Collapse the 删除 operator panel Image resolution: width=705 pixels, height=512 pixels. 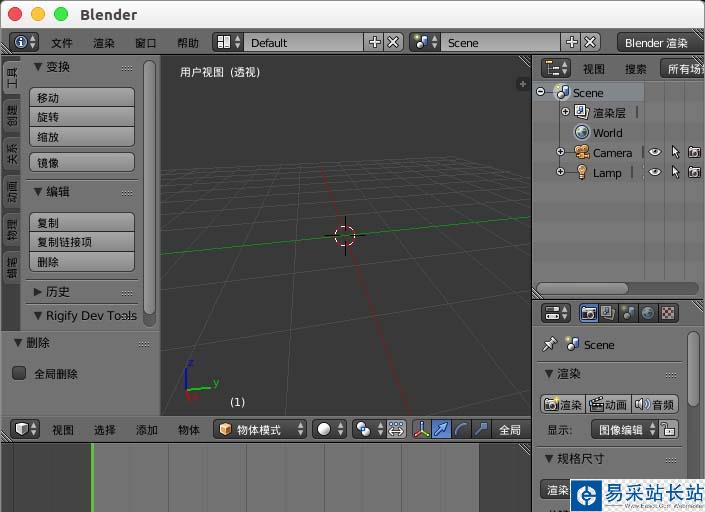[x=18, y=343]
